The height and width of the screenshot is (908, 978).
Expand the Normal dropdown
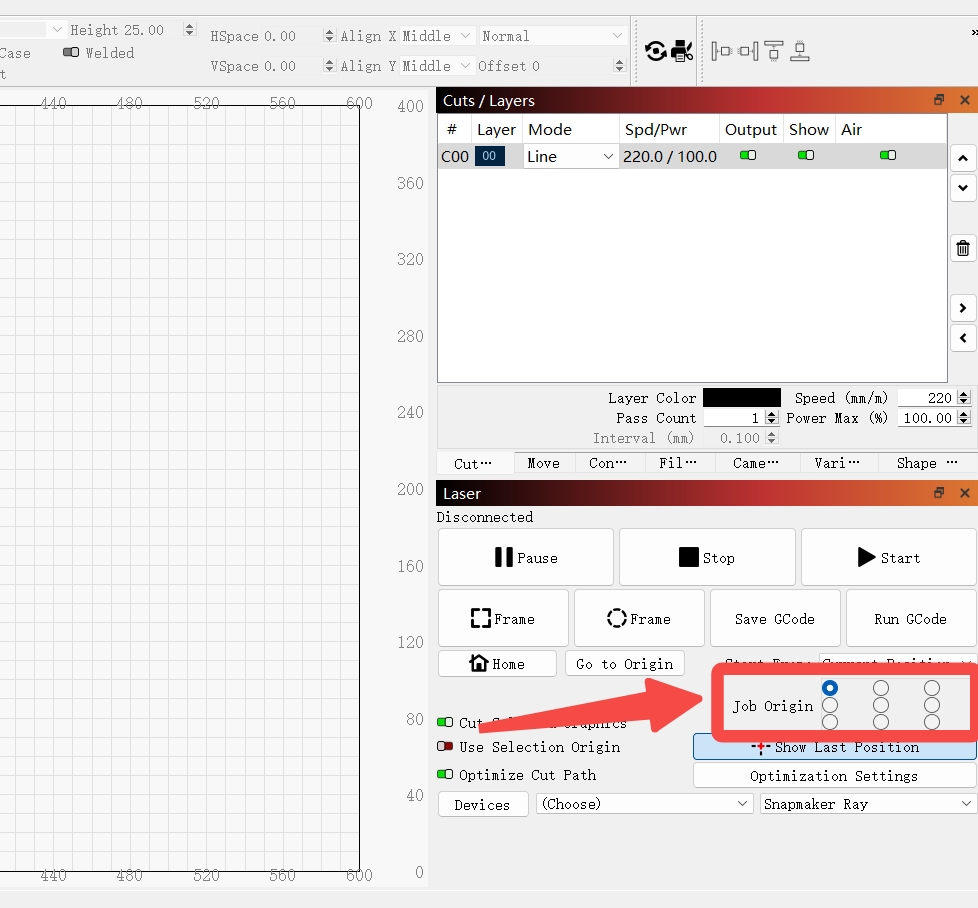551,36
